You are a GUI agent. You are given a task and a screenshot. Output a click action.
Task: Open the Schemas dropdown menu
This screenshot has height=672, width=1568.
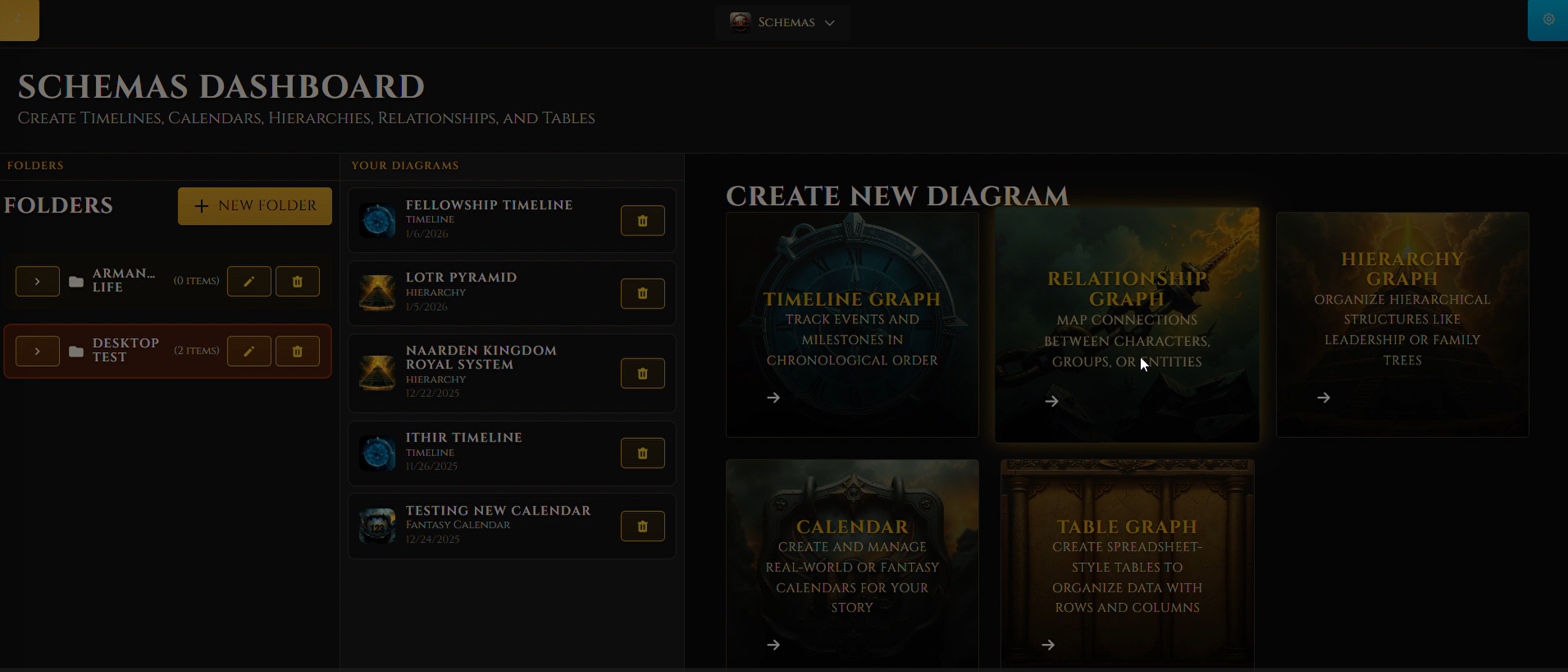[782, 22]
